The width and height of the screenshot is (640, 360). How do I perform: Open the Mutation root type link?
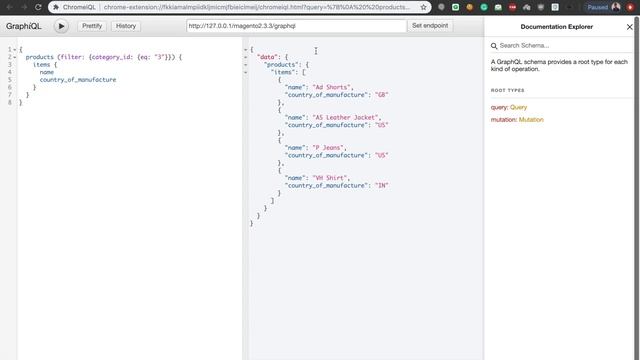pyautogui.click(x=531, y=120)
